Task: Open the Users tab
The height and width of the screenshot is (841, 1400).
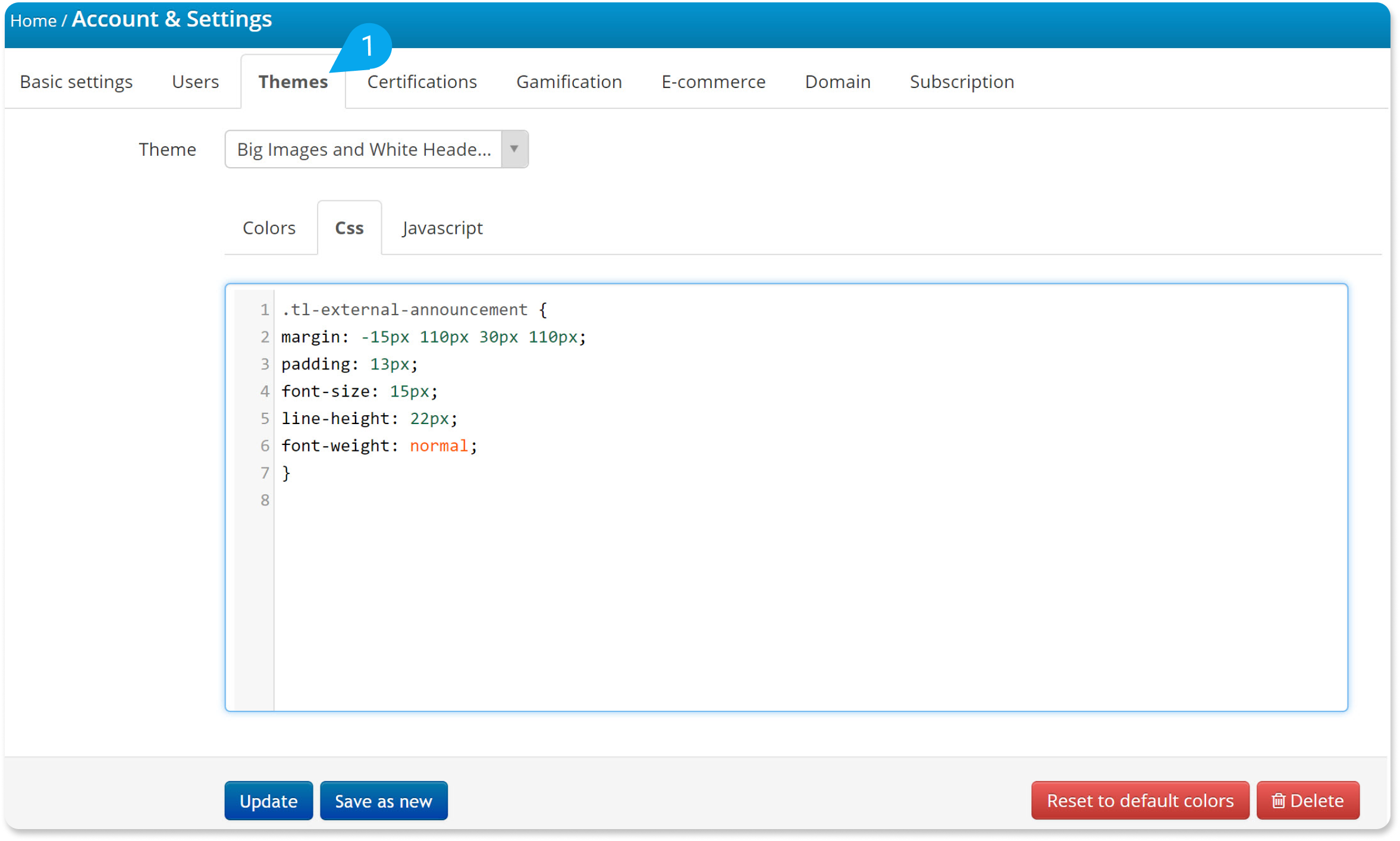Action: (194, 81)
